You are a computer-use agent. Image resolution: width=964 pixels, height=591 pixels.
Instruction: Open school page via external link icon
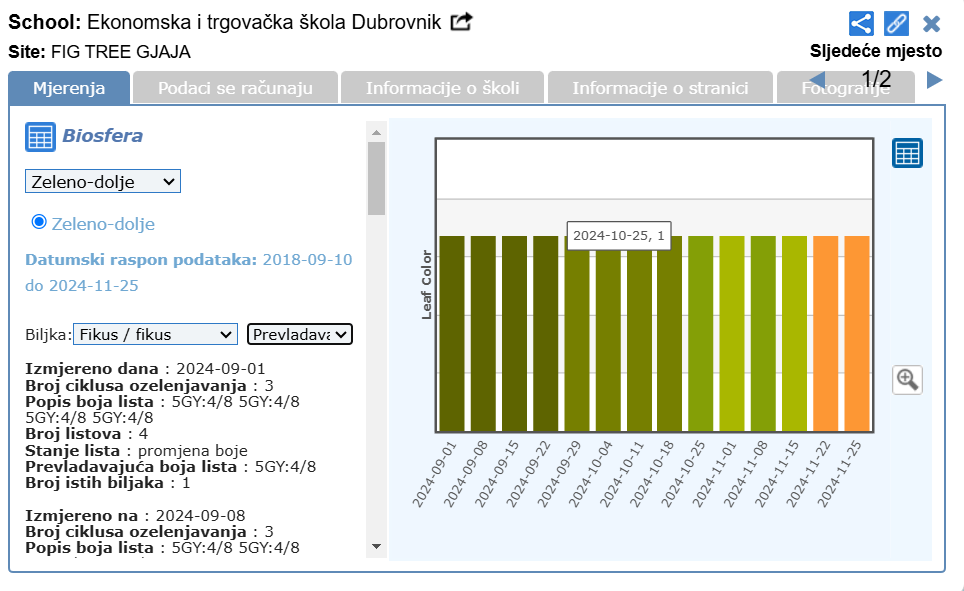[461, 22]
